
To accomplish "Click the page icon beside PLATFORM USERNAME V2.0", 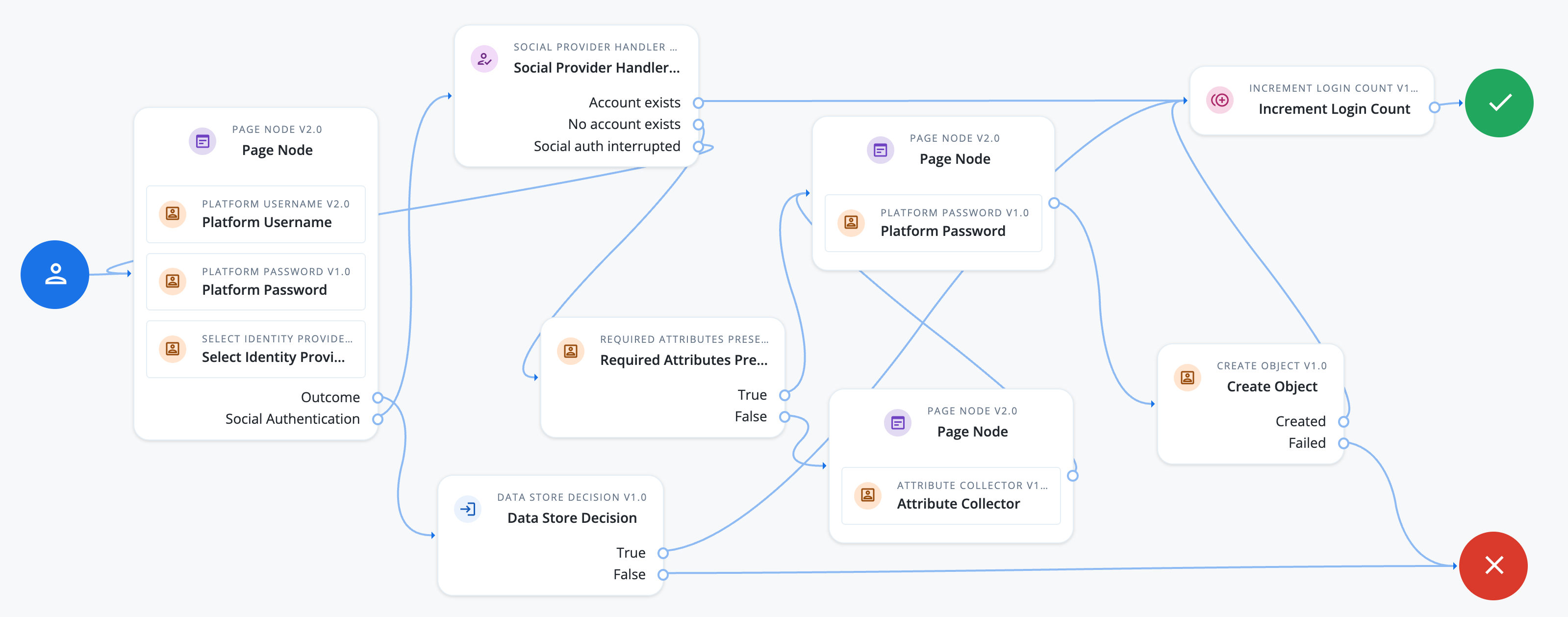I will pos(172,214).
